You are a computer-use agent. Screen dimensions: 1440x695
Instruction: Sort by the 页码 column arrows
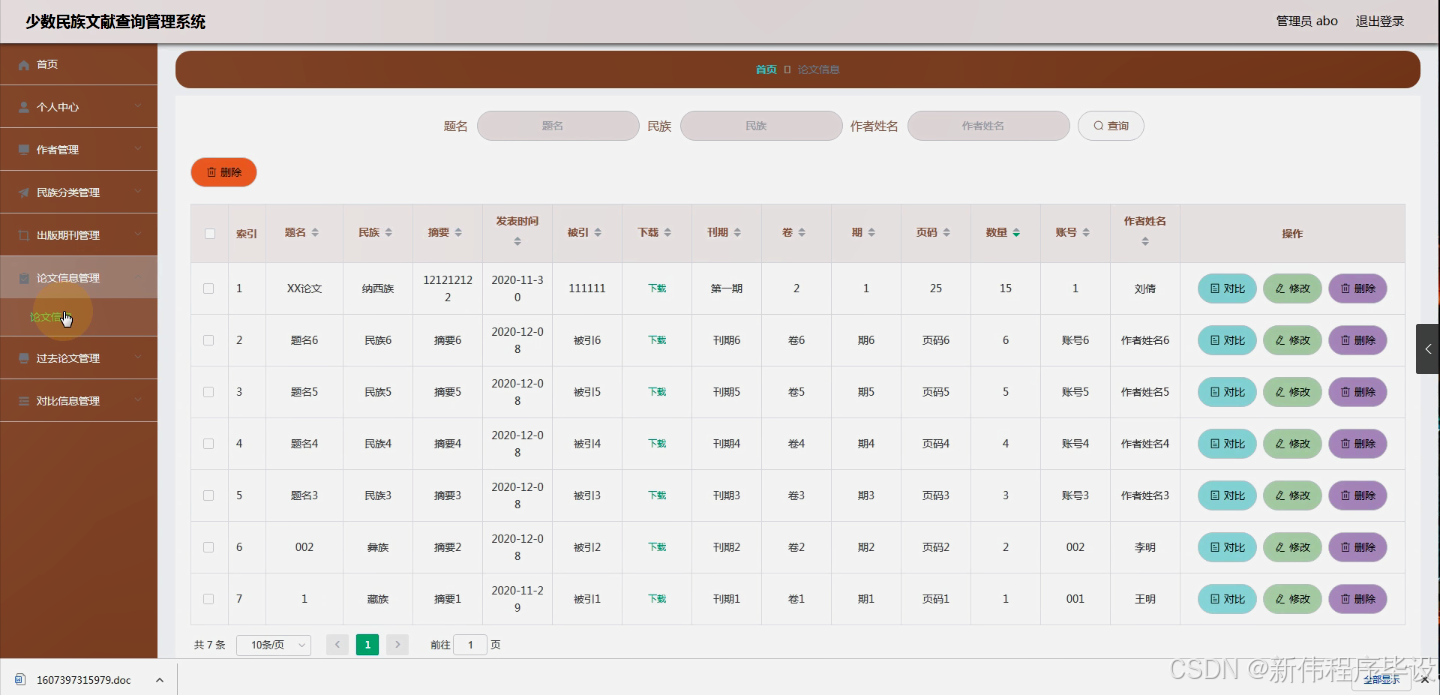click(946, 233)
